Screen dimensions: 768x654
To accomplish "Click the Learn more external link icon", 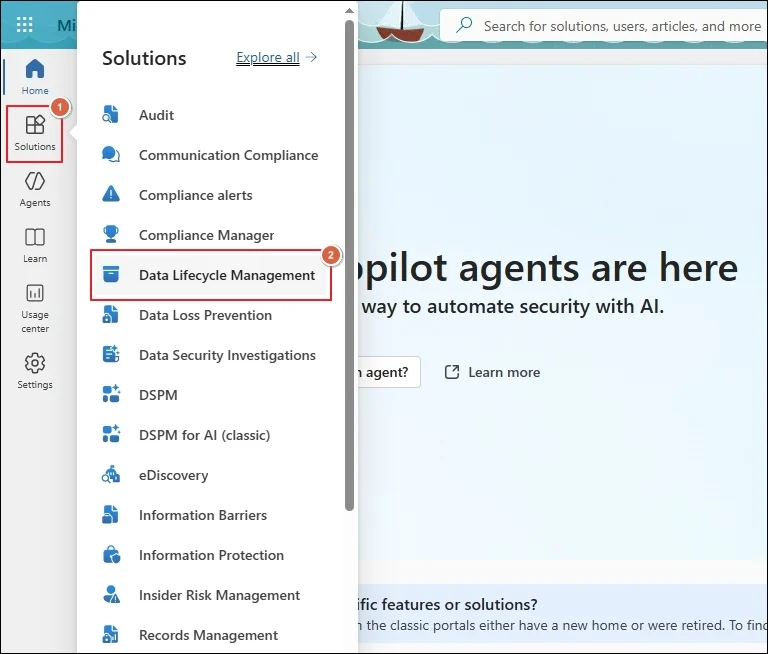I will [452, 372].
